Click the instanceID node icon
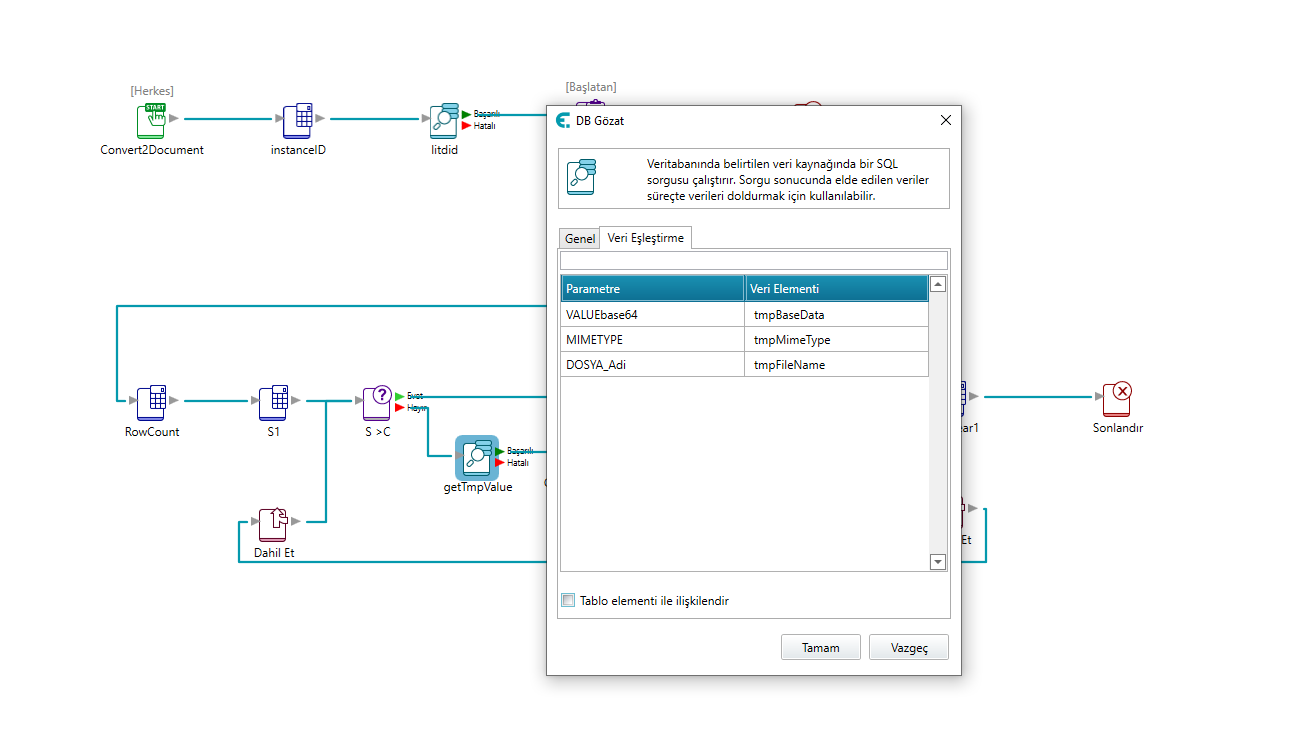Viewport: 1308px width, 756px height. pos(297,120)
